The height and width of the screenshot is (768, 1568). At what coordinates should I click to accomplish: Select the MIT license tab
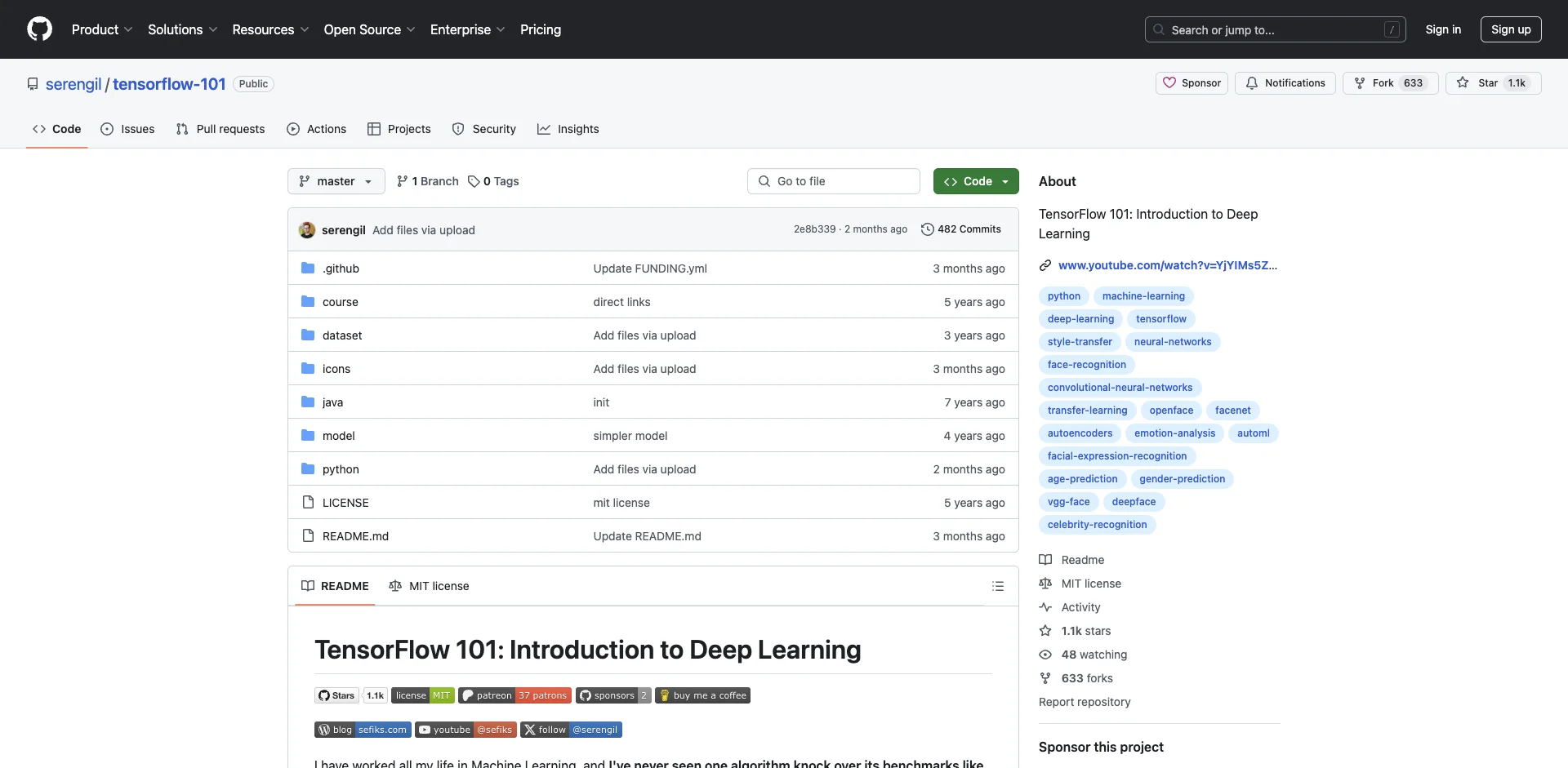click(429, 586)
